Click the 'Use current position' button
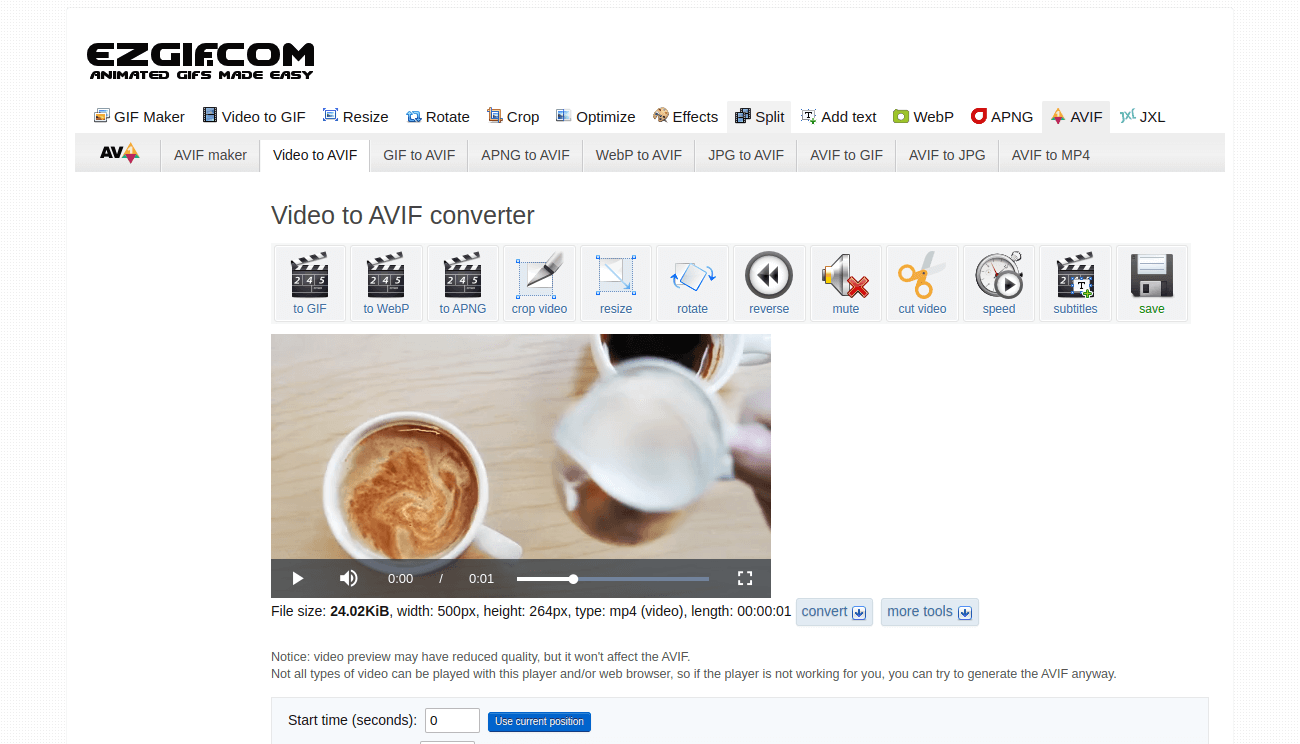 tap(539, 721)
